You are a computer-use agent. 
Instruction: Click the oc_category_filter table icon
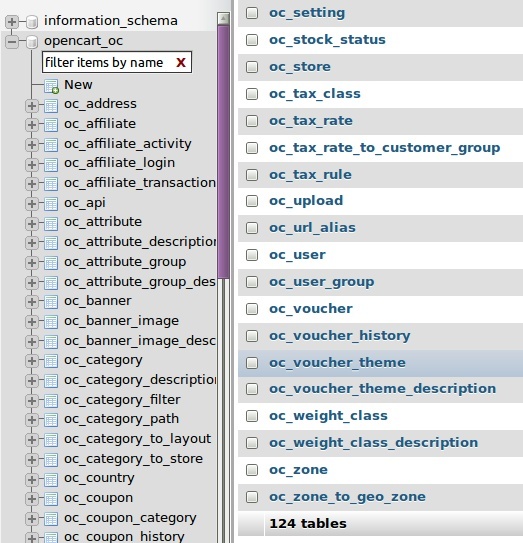[x=51, y=401]
